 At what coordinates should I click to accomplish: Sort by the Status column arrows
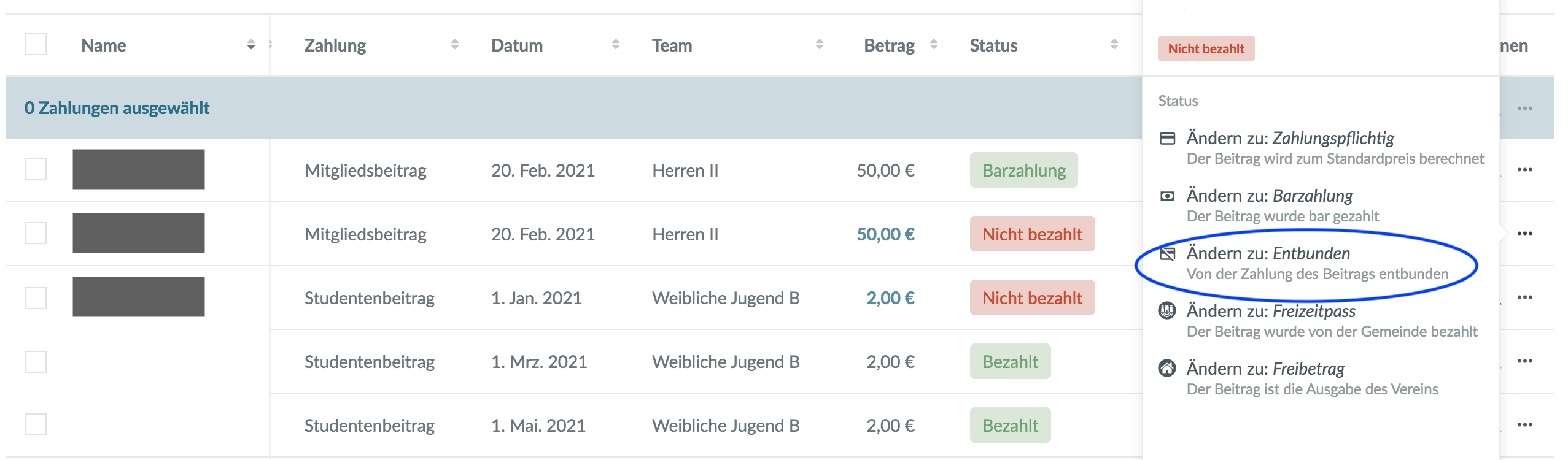1114,44
